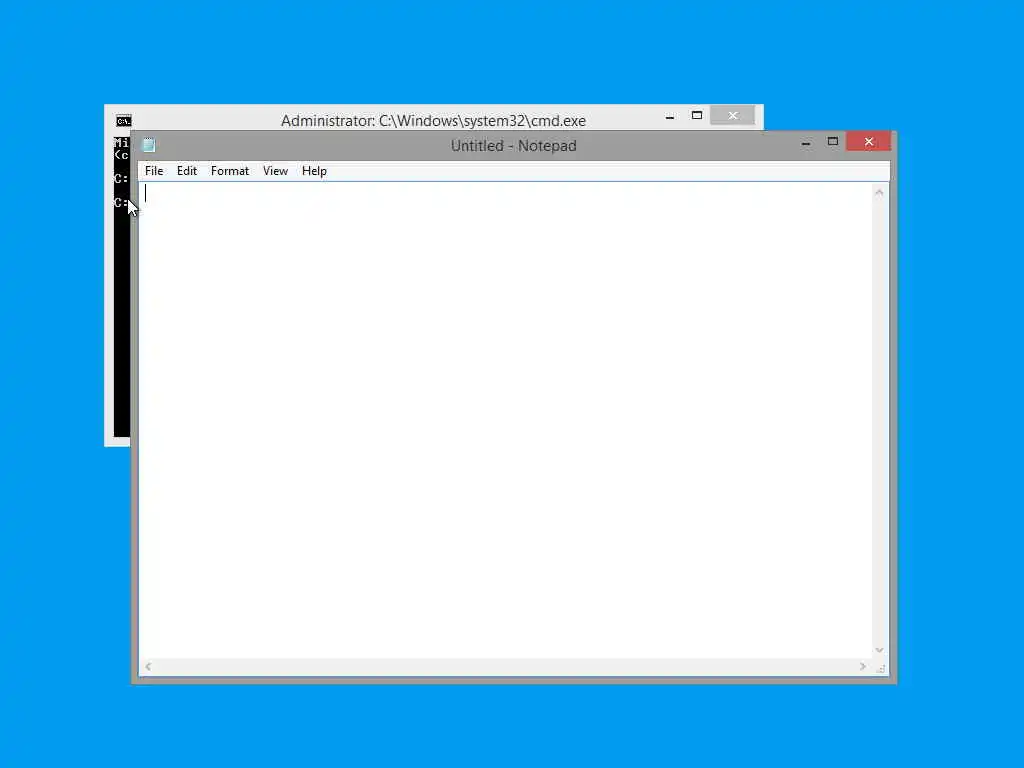
Task: Click the Notepad horizontal scrollbar left arrow
Action: (148, 667)
